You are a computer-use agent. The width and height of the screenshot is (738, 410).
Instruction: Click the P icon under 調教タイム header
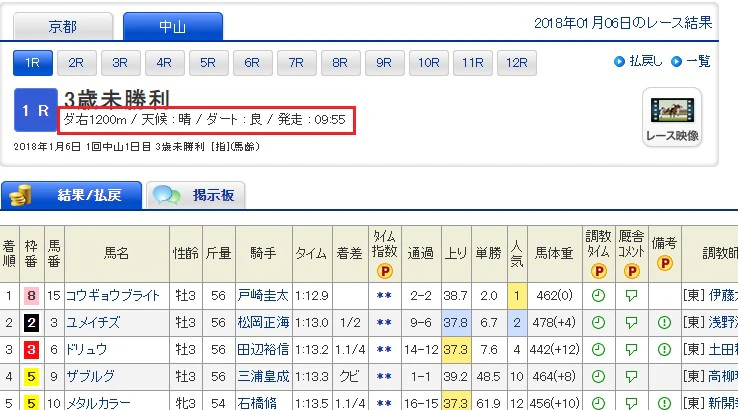pos(598,271)
